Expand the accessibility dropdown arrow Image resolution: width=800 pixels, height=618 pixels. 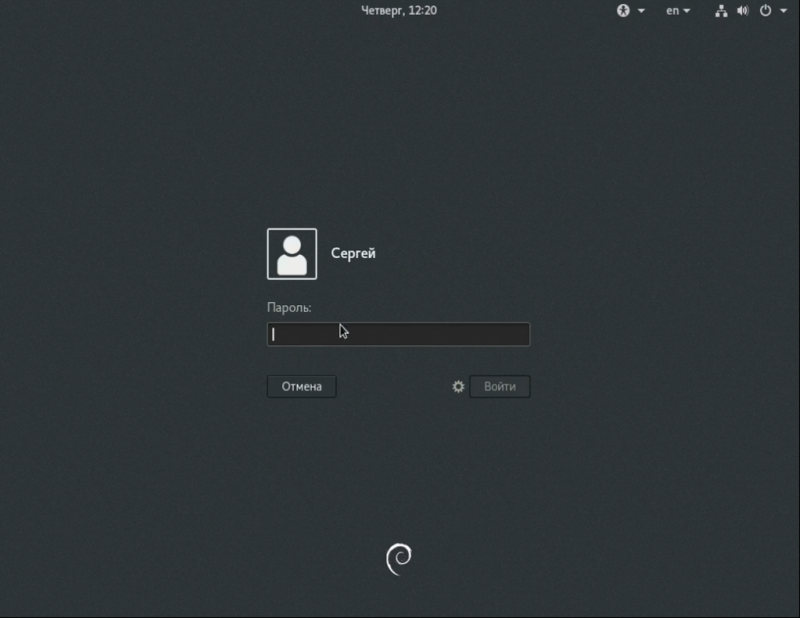[641, 11]
